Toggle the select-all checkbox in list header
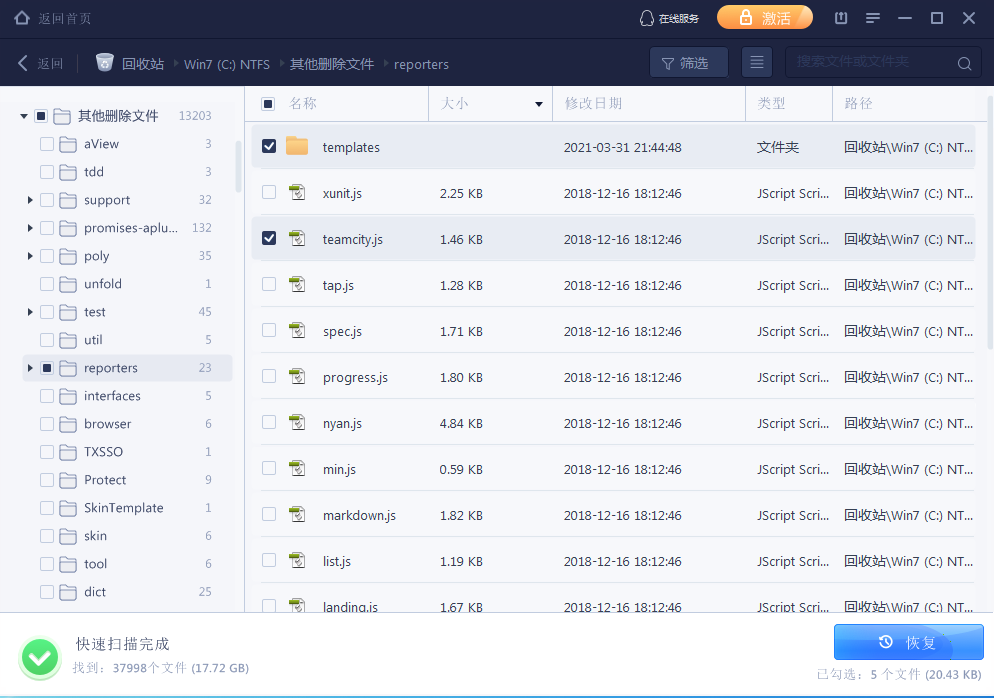The width and height of the screenshot is (994, 698). 267,103
